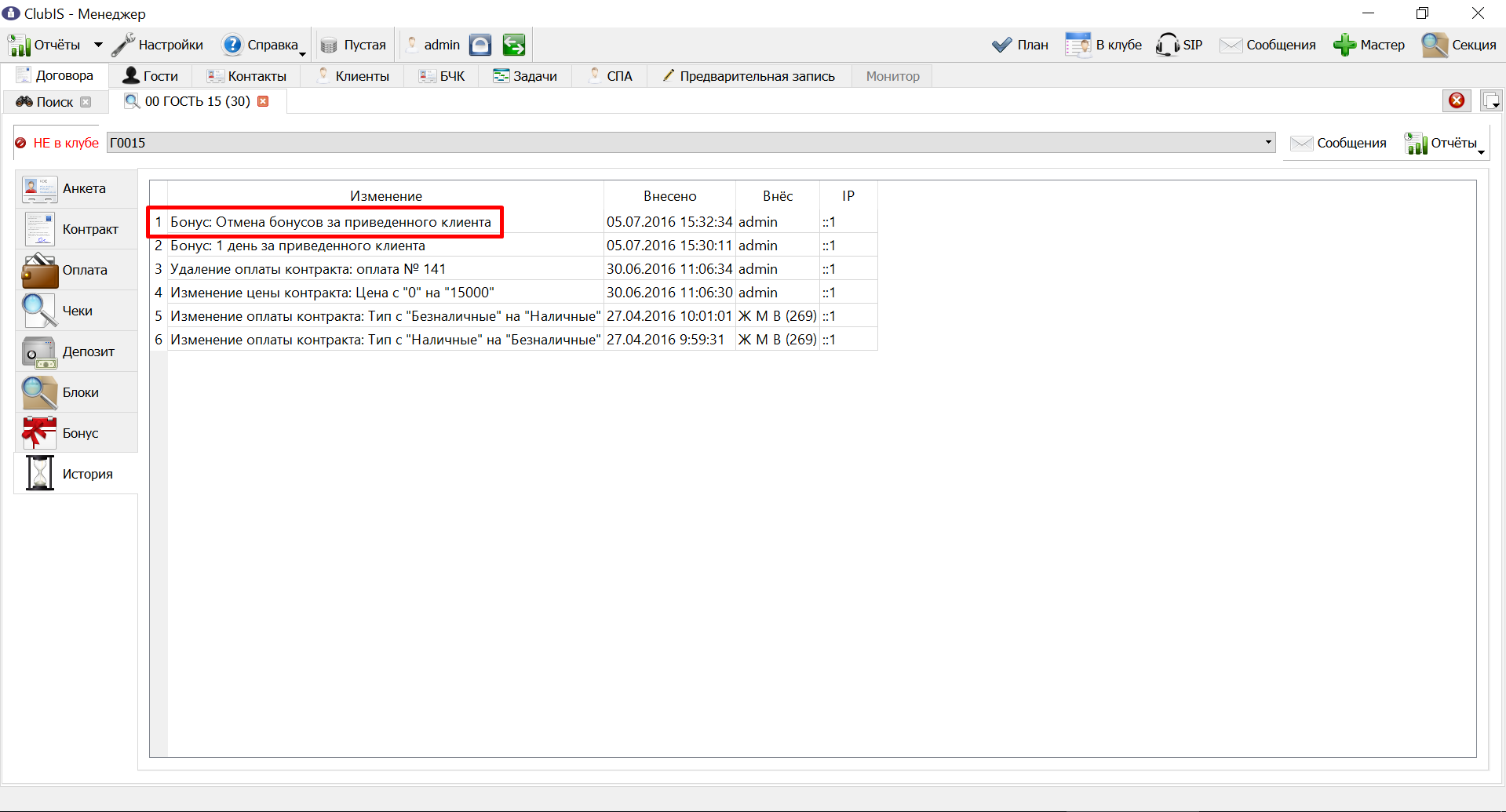The width and height of the screenshot is (1506, 812).
Task: Click the admin user button
Action: (x=433, y=45)
